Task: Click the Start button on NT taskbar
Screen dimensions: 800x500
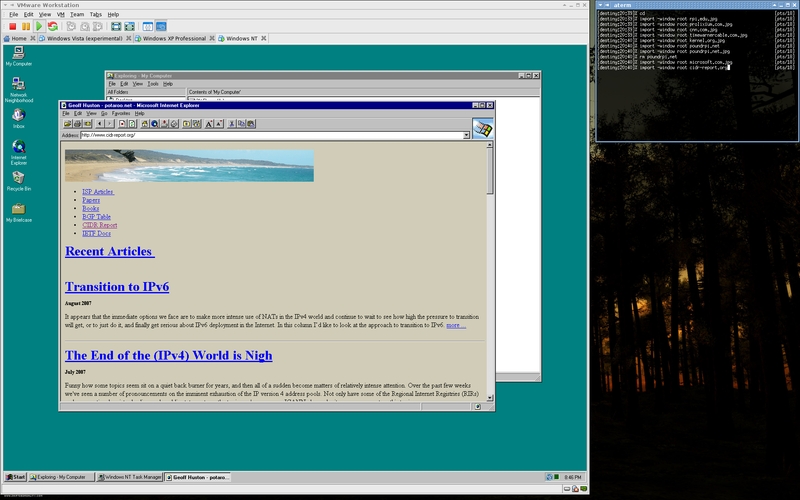Action: (15, 477)
